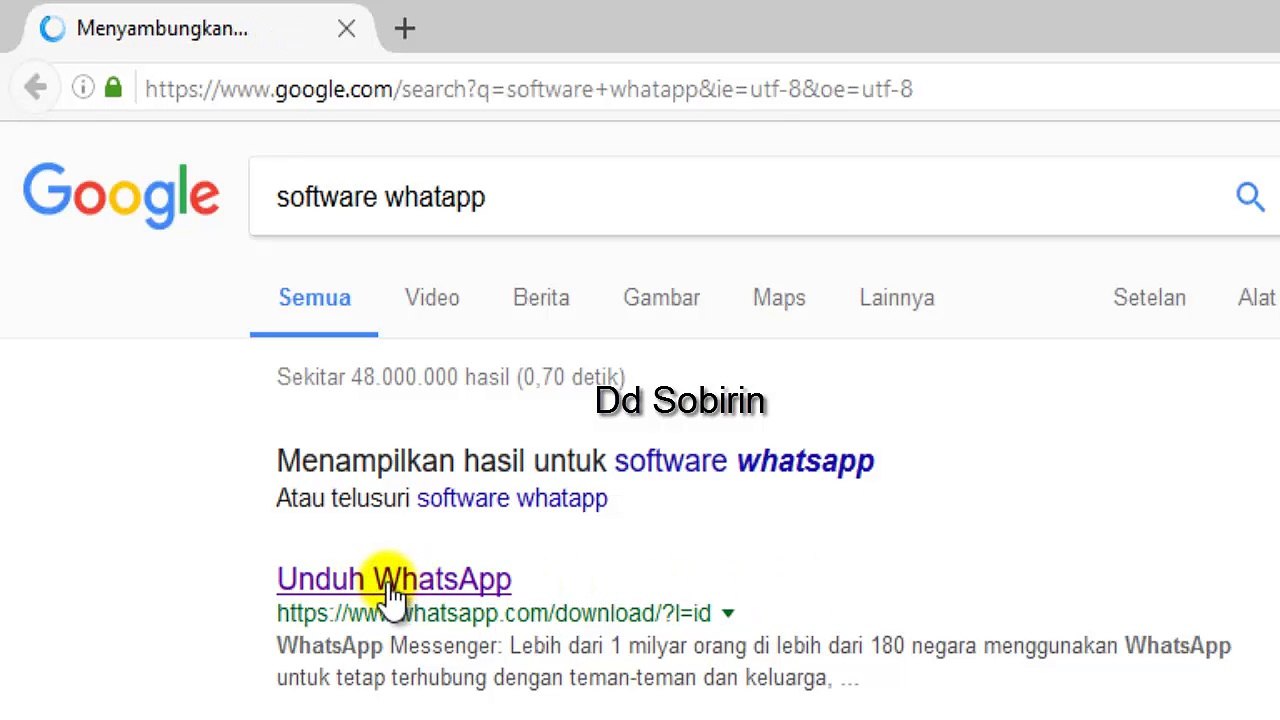
Task: Switch to the Video results tab
Action: coord(432,298)
